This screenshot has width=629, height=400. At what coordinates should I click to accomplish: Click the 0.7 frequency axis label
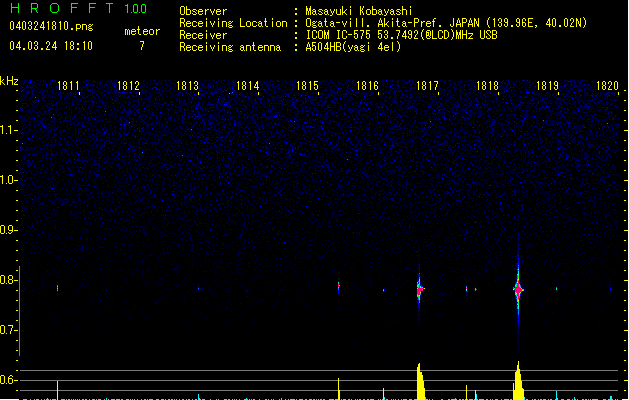tap(10, 330)
